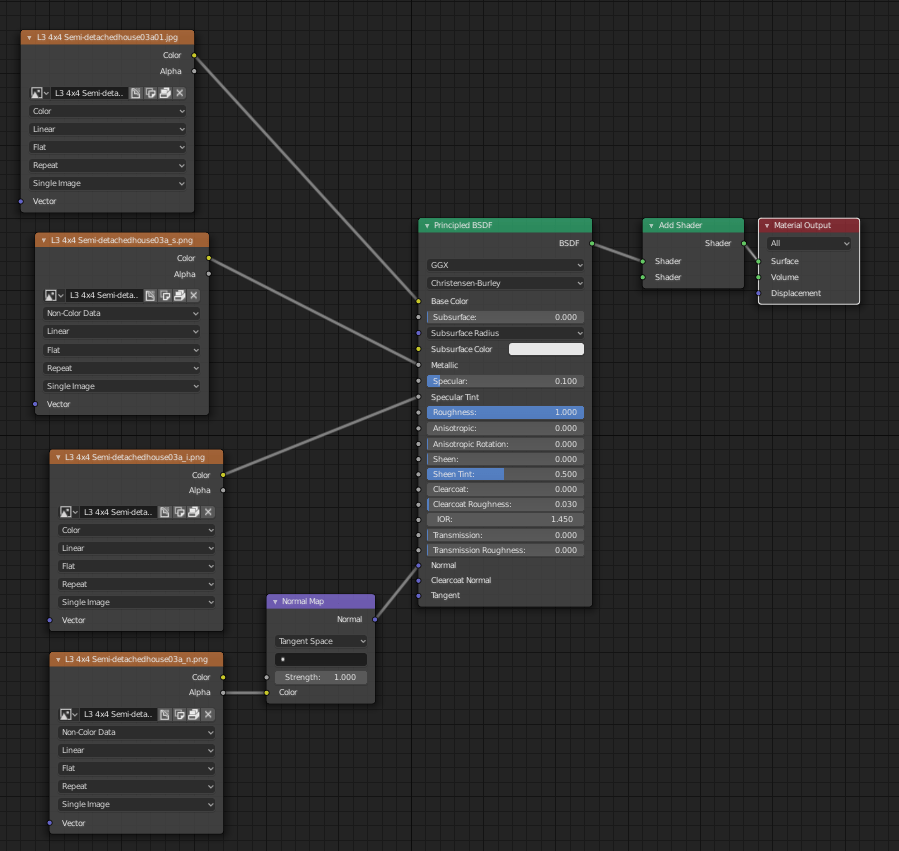Viewport: 899px width, 851px height.
Task: Open image browser in Semi-detachedhouse03a_n.png node
Action: pyautogui.click(x=69, y=714)
